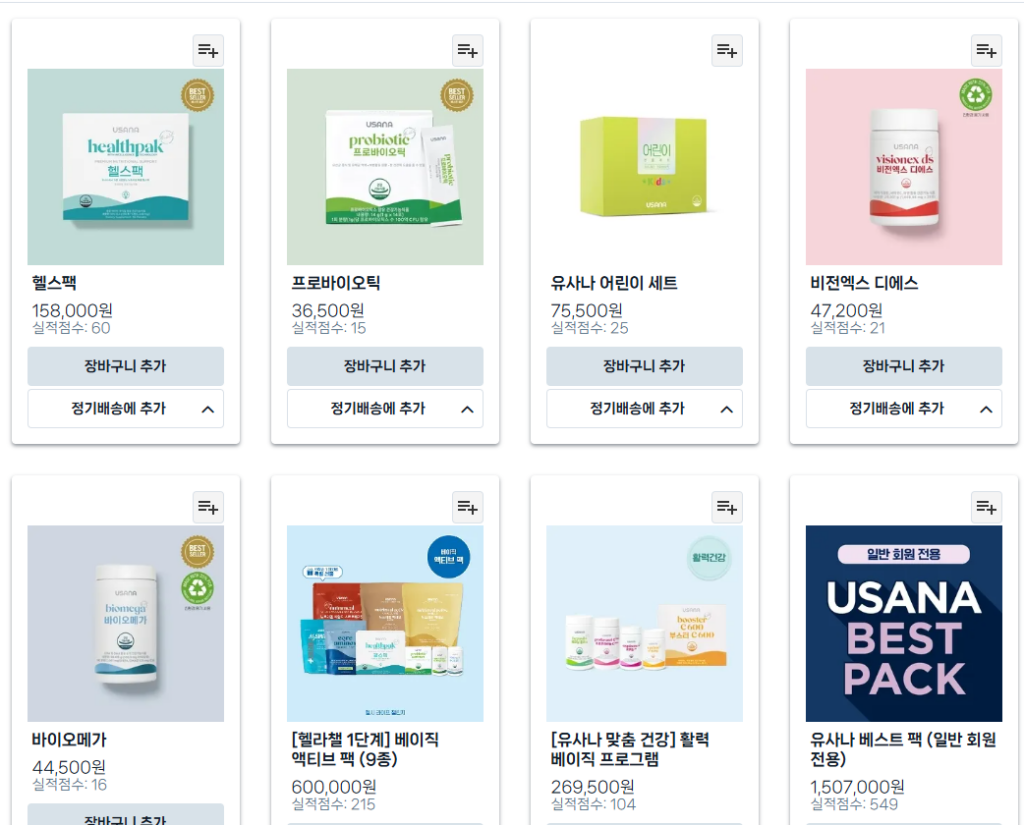The width and height of the screenshot is (1024, 825).
Task: Click add-to-list icon on 프로바이오틱 card
Action: (468, 51)
